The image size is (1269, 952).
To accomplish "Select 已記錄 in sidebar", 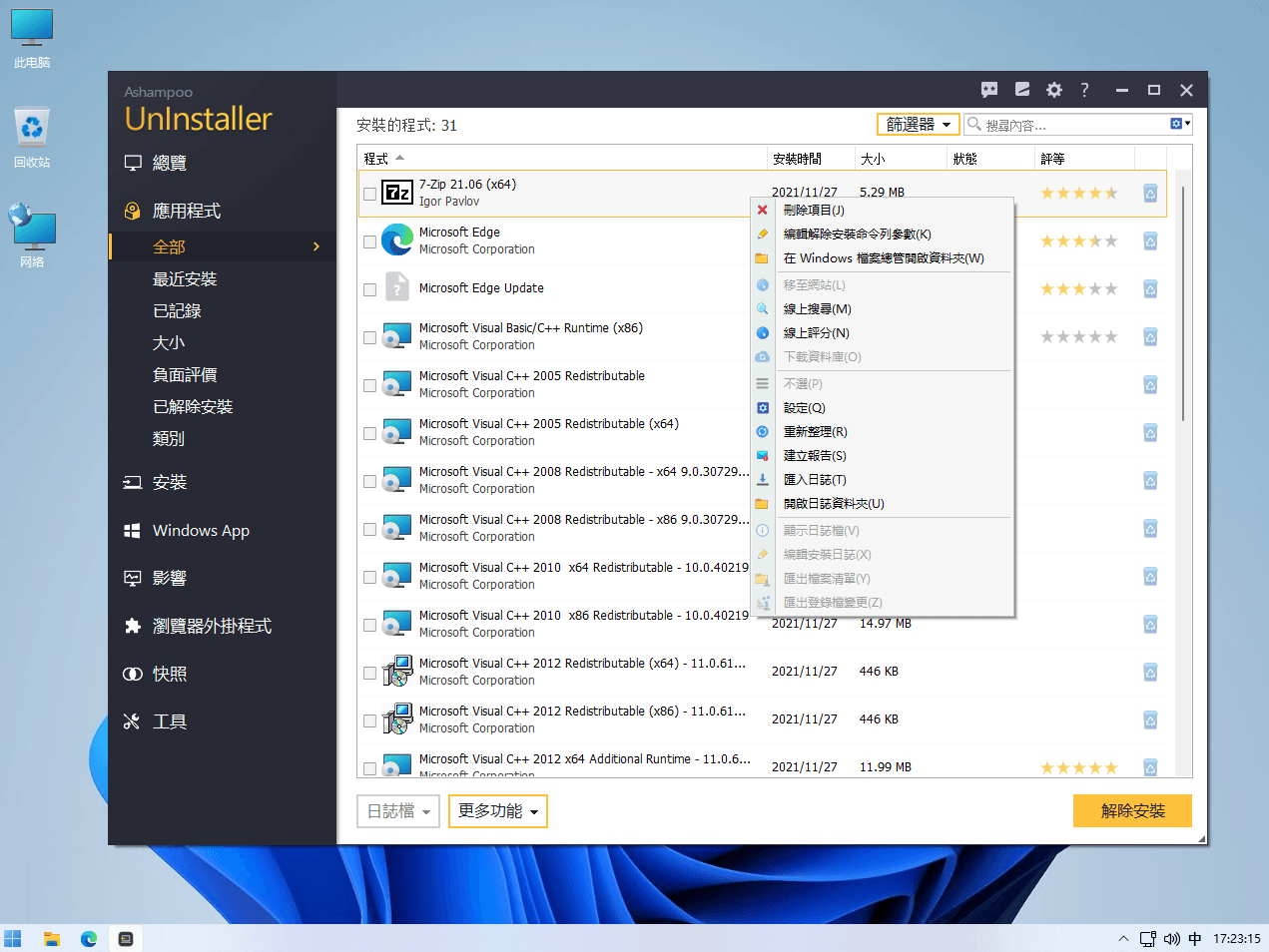I will [x=177, y=310].
